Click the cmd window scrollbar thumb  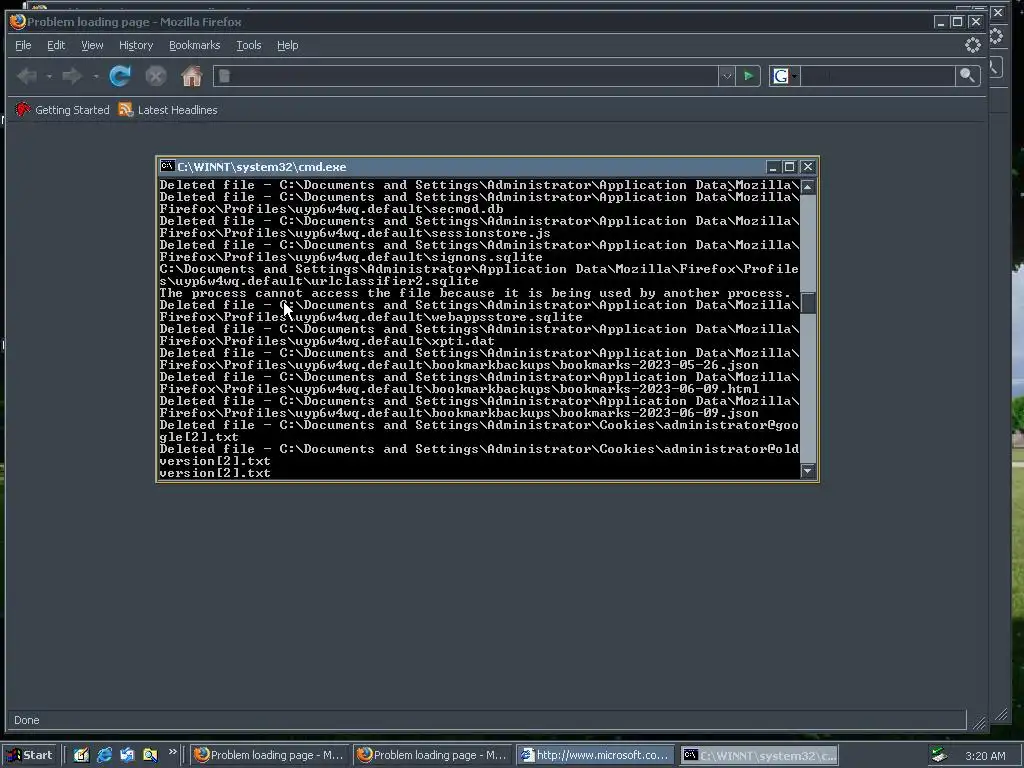point(808,303)
